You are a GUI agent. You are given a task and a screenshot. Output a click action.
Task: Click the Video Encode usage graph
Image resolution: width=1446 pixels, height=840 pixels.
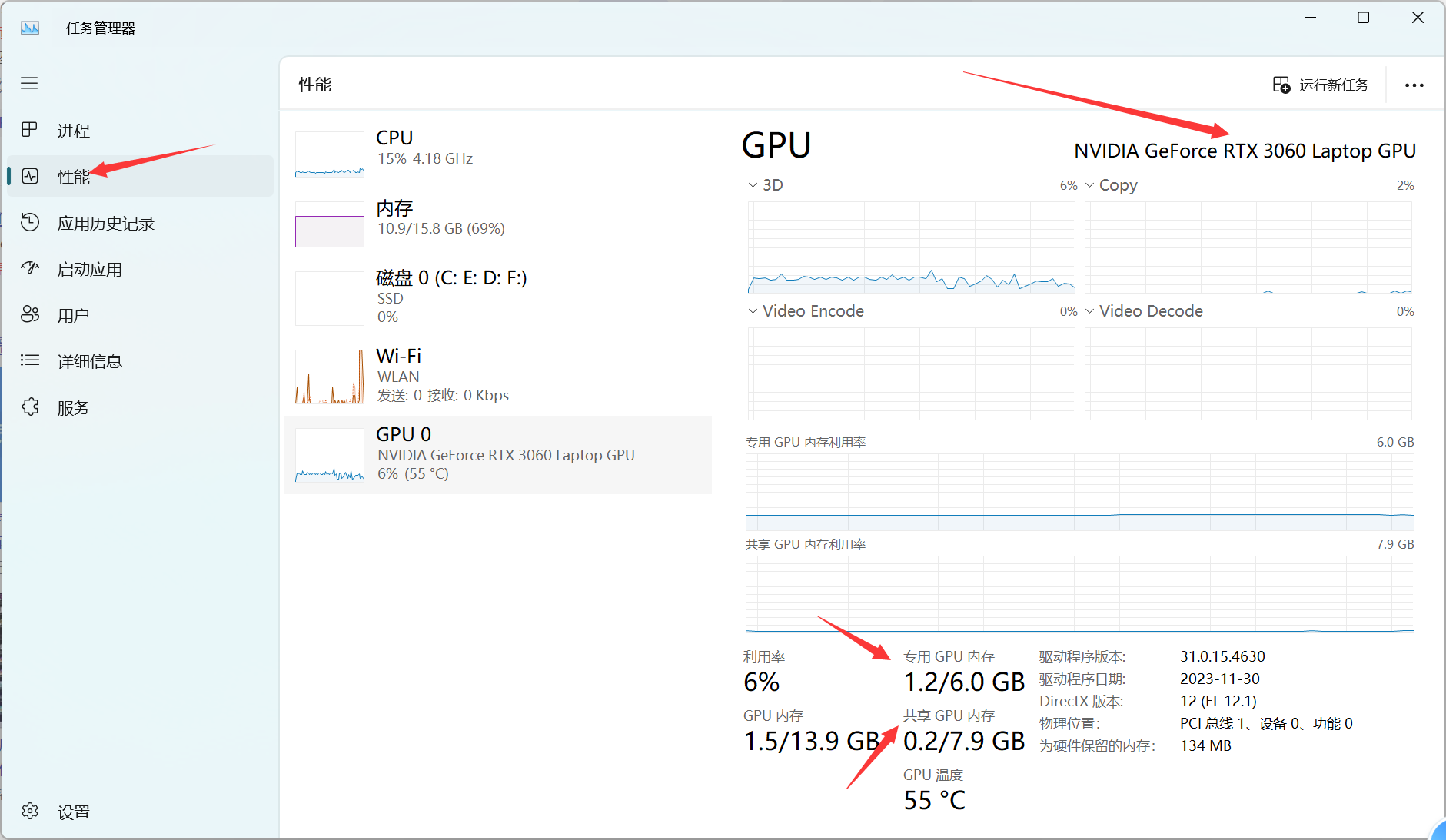click(x=912, y=374)
